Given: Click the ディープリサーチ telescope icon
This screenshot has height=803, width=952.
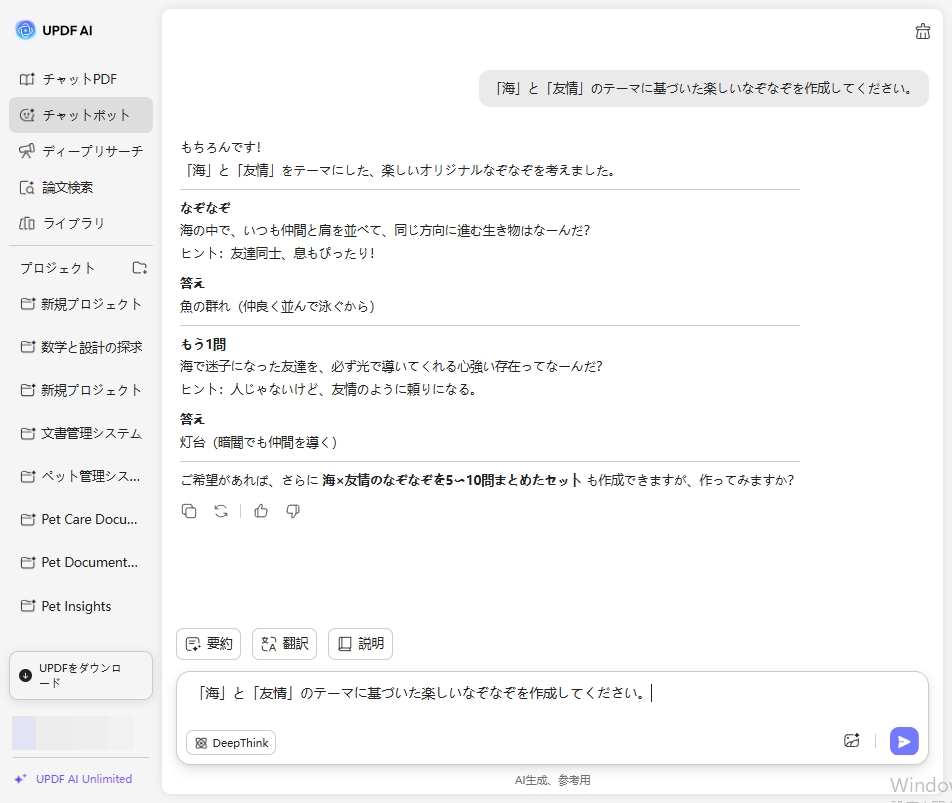Looking at the screenshot, I should coord(27,151).
